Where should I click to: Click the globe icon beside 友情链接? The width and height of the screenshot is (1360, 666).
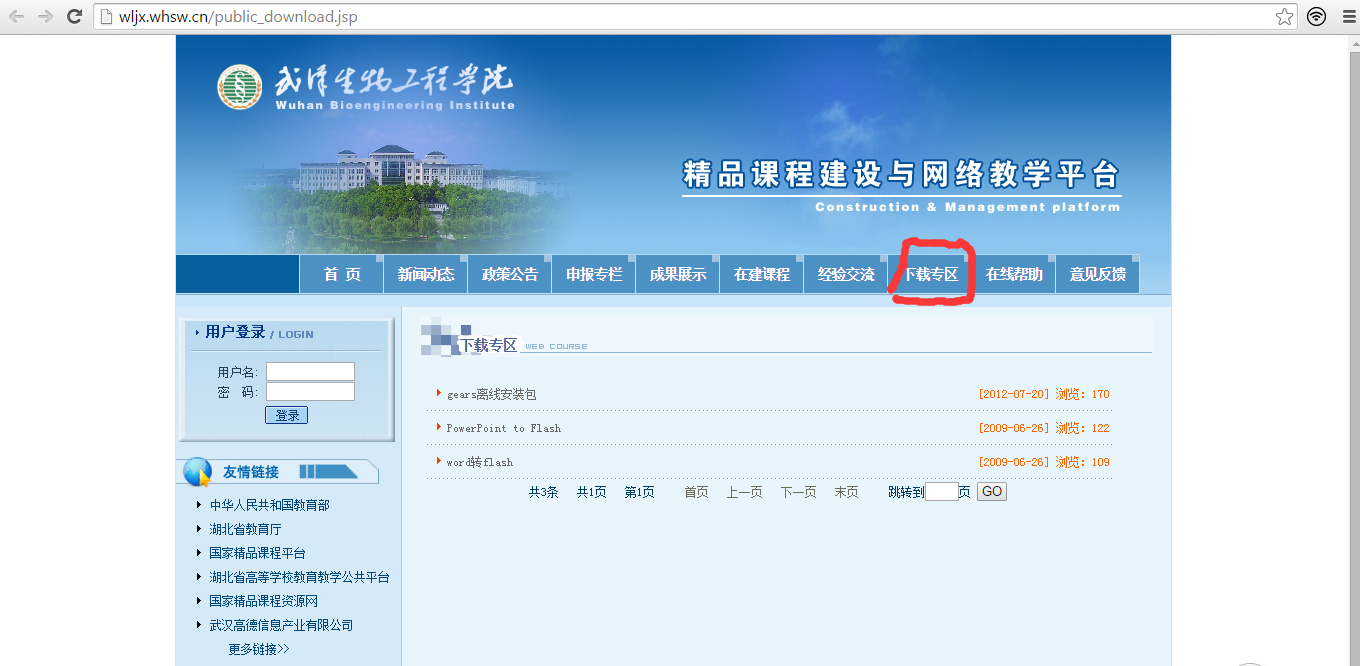(x=197, y=472)
